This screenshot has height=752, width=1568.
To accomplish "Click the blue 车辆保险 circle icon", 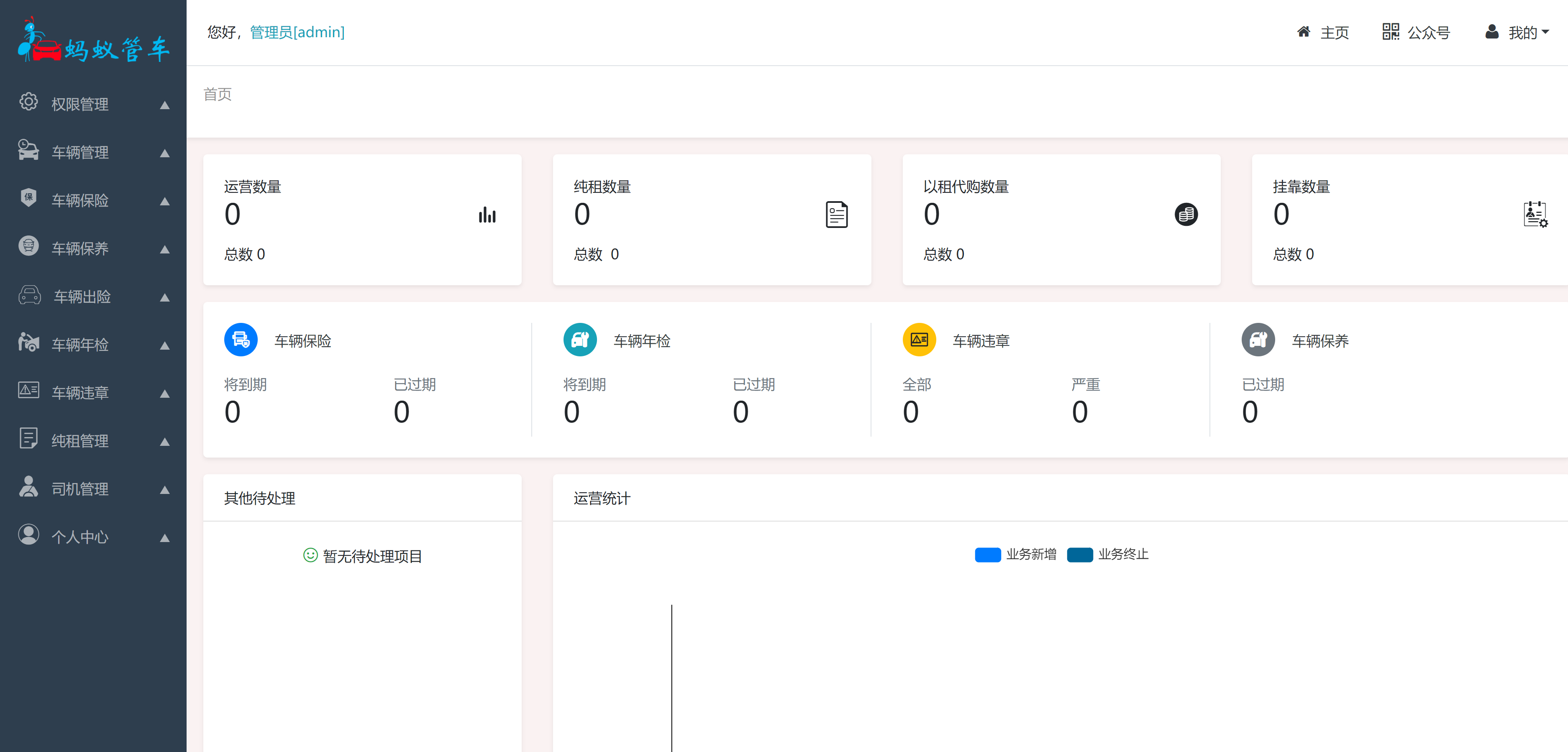I will pos(241,340).
